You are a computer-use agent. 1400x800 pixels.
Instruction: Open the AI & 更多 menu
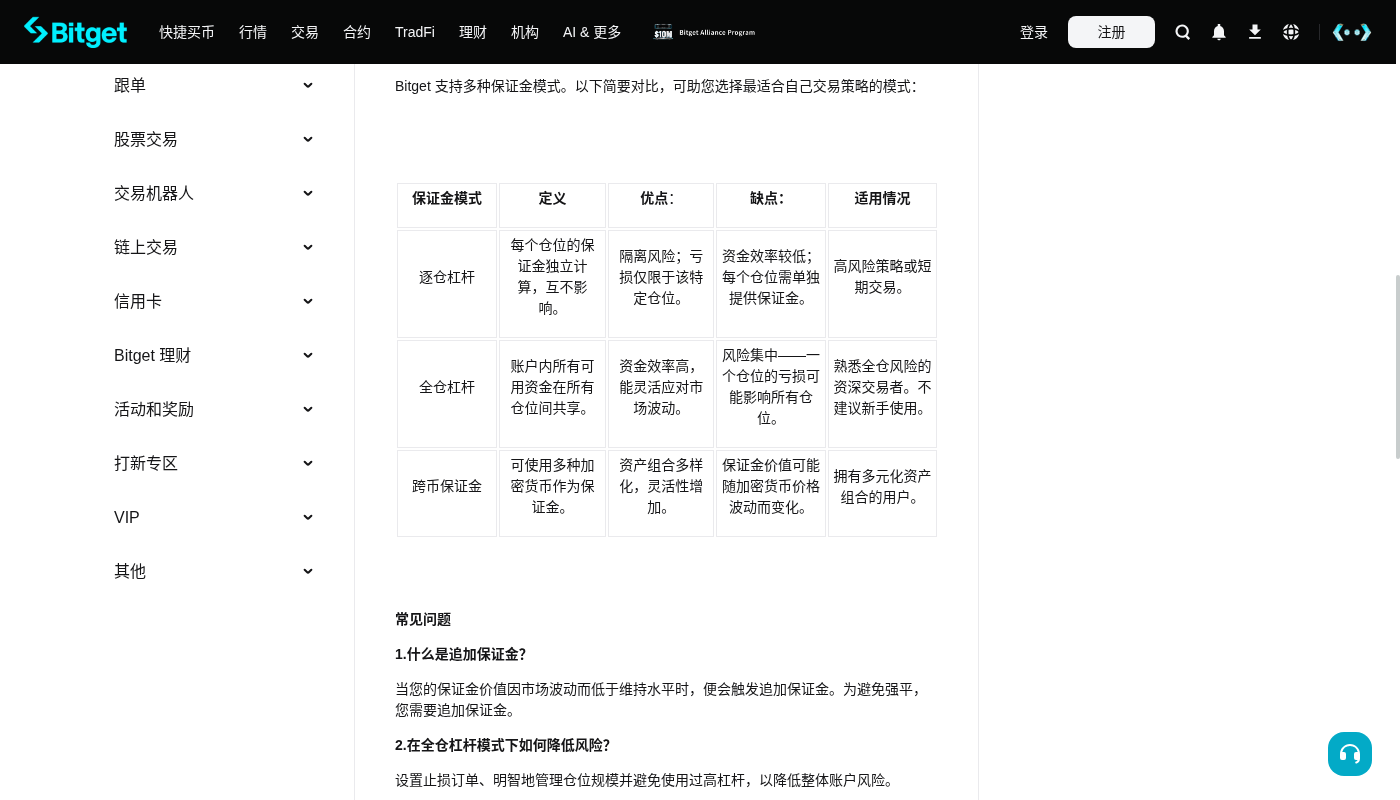[x=592, y=32]
